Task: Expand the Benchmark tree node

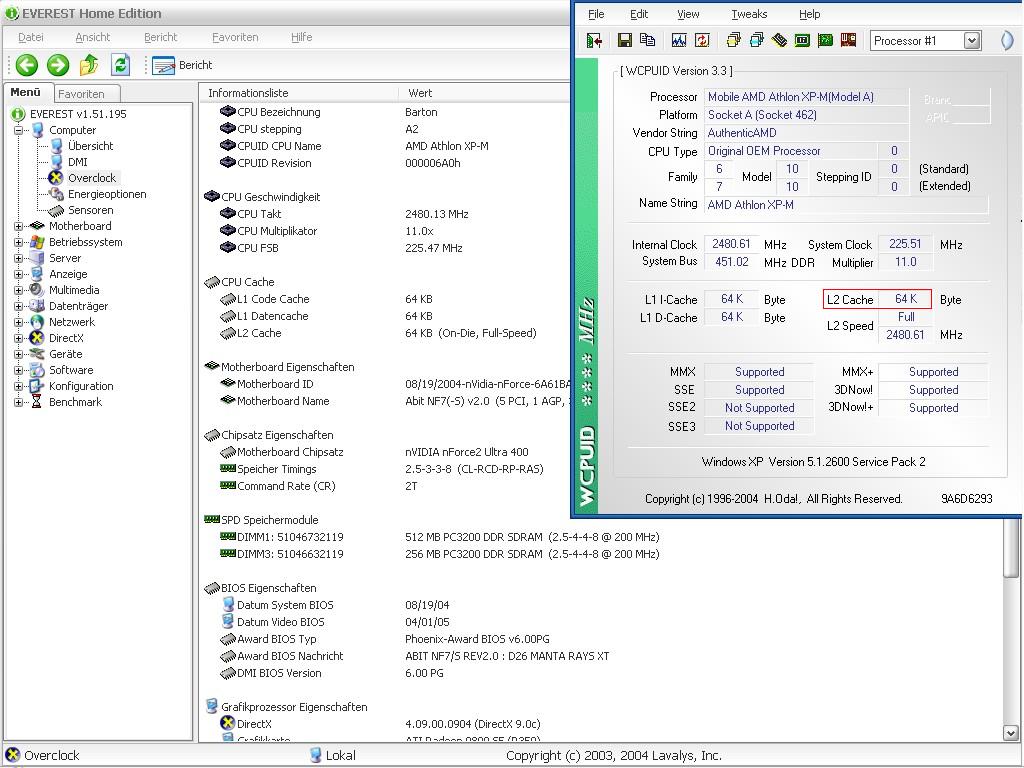Action: pos(18,402)
